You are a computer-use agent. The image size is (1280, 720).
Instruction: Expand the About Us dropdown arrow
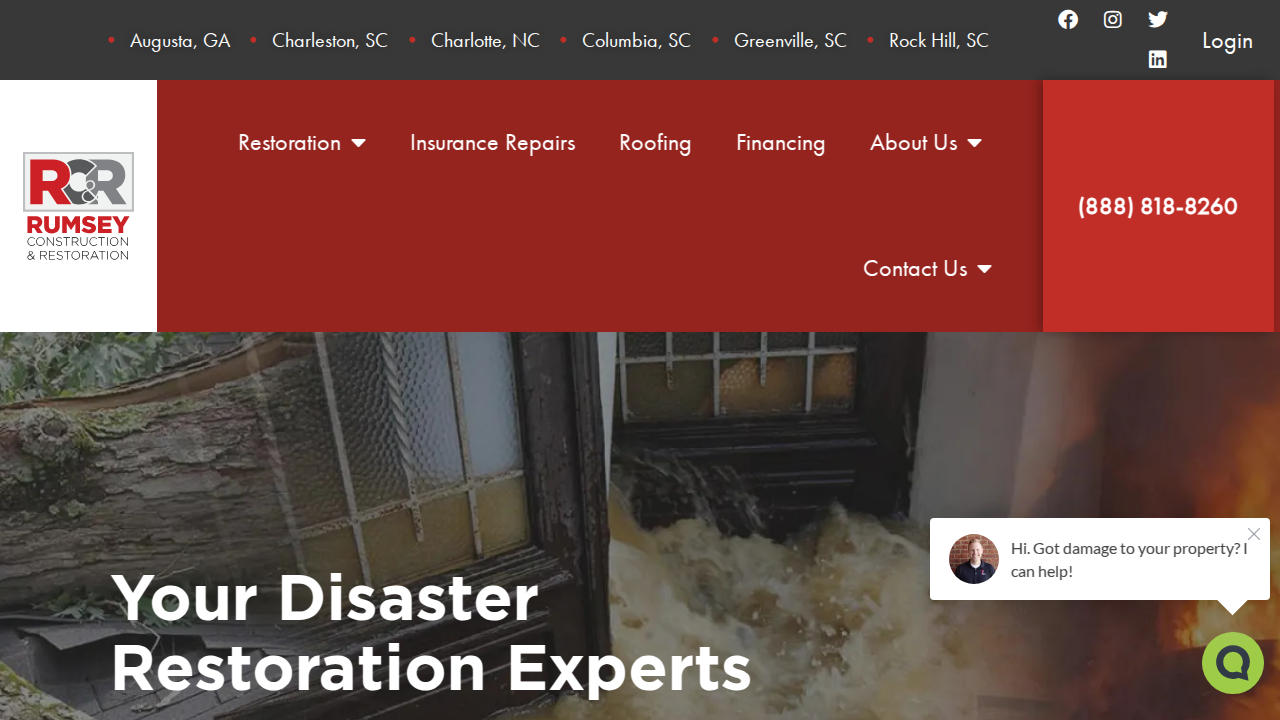[975, 143]
